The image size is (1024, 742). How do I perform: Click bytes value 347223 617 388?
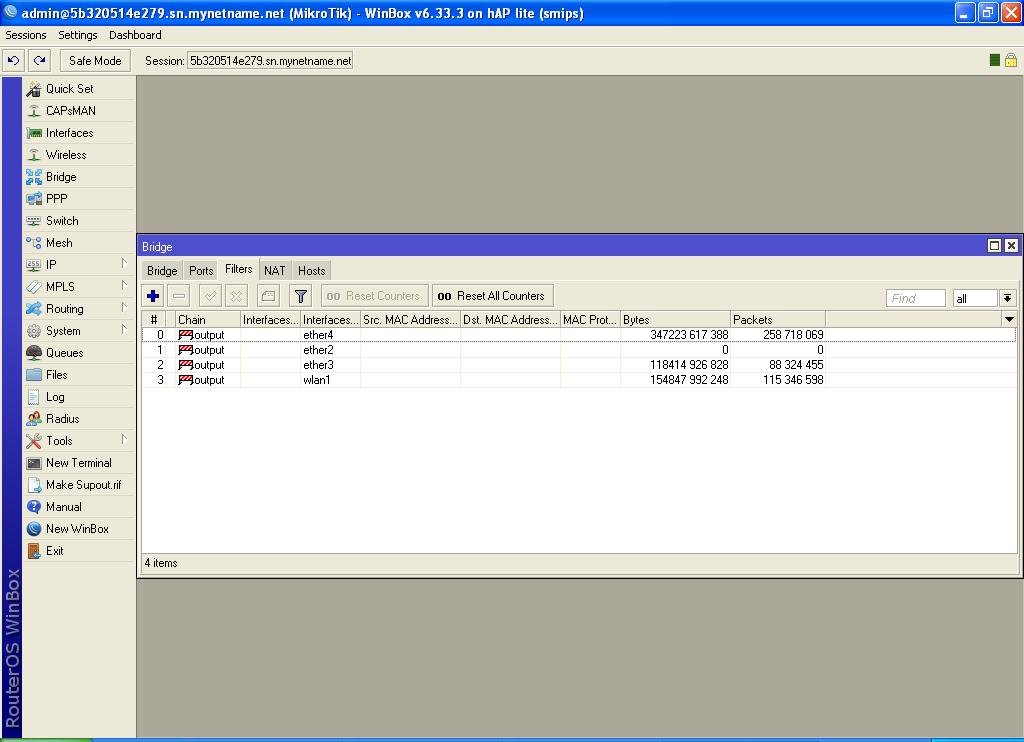pos(689,335)
